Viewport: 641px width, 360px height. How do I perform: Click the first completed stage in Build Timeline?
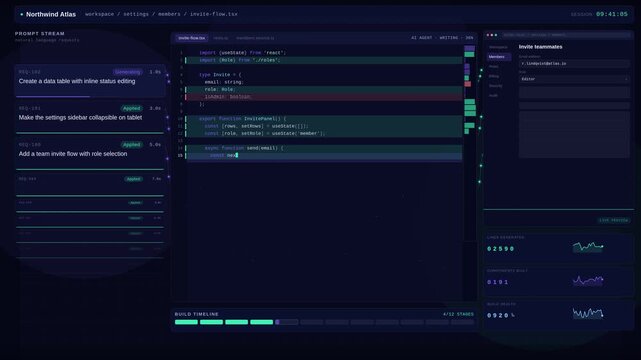point(186,322)
